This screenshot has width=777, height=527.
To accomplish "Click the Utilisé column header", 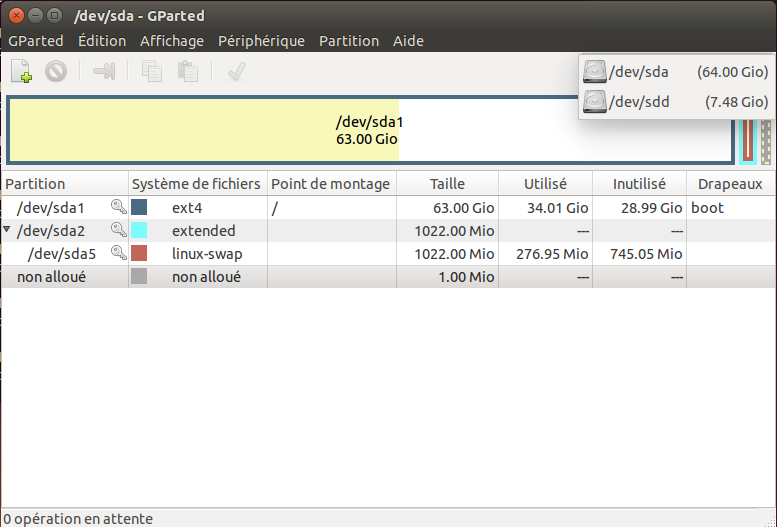I will pos(545,184).
